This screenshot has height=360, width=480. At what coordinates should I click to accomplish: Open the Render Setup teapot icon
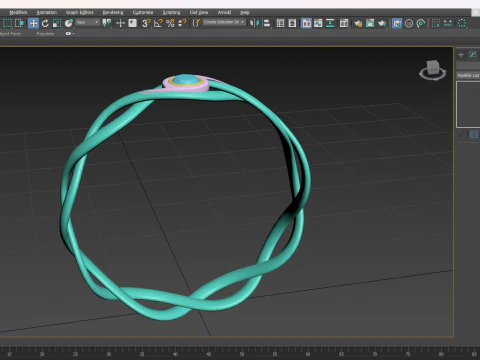point(358,23)
